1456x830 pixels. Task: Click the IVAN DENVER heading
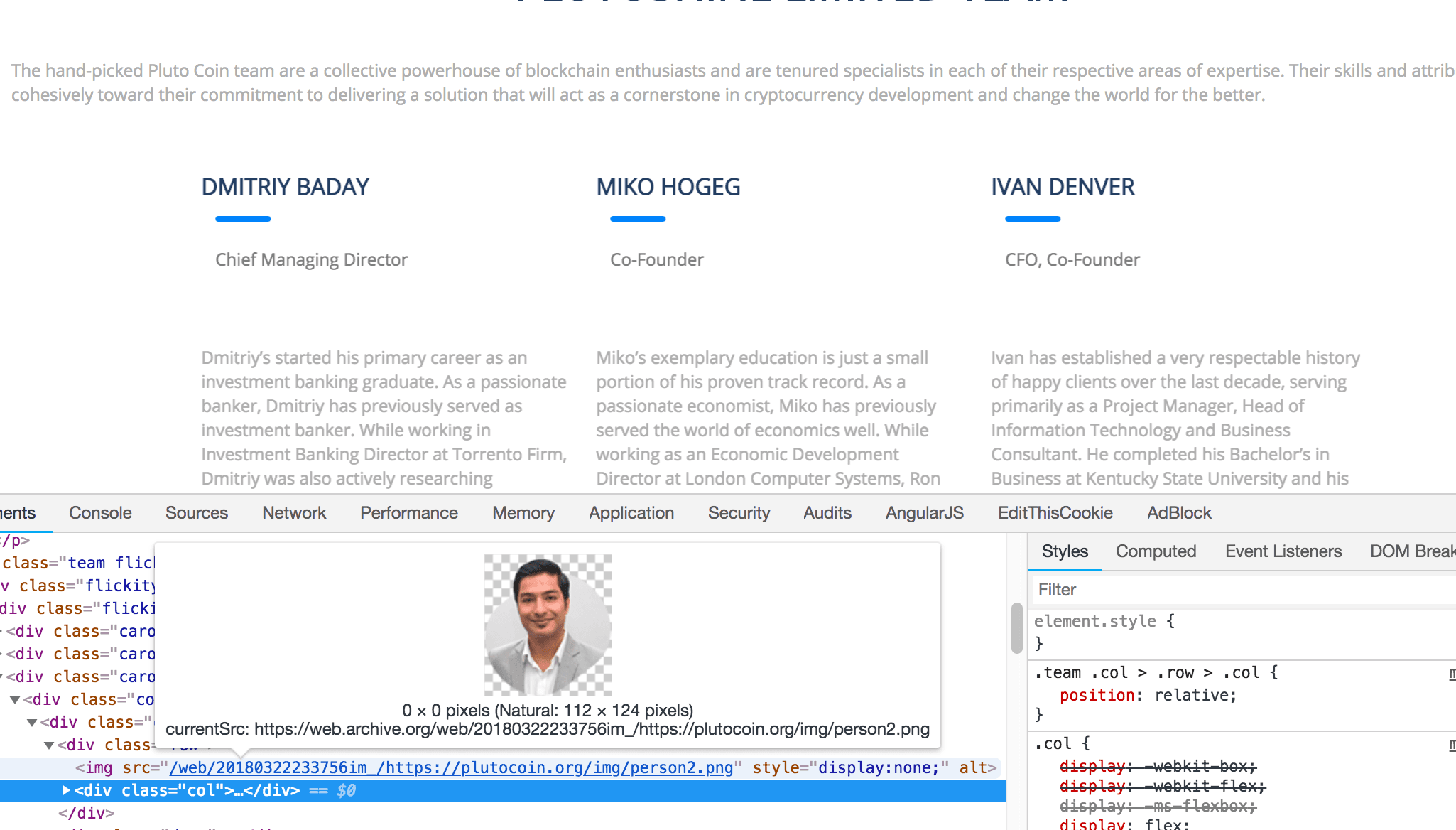(x=1063, y=187)
